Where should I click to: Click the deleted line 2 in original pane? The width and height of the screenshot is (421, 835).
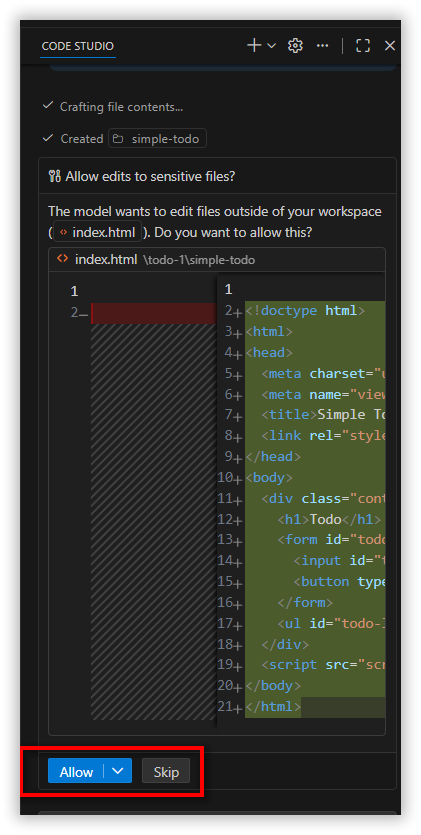coord(154,313)
